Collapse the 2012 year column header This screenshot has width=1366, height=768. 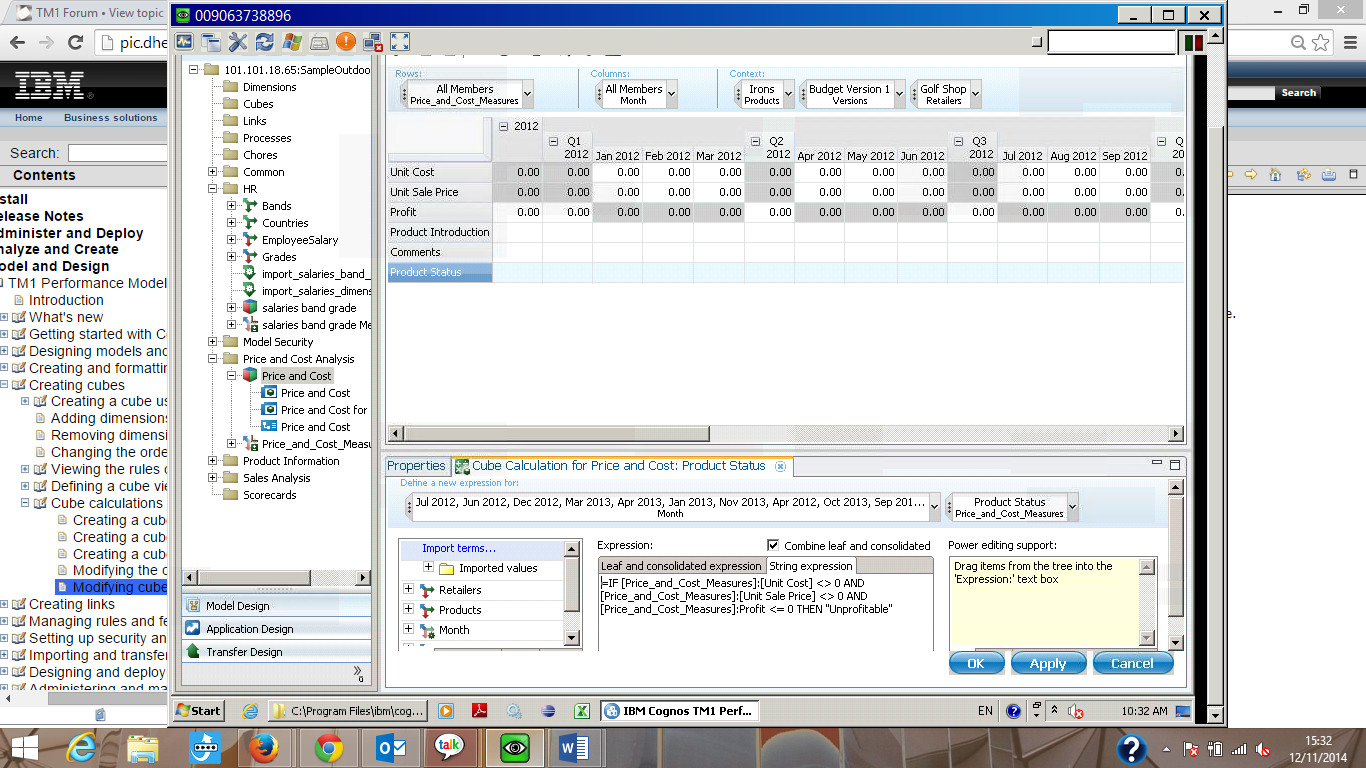(503, 127)
